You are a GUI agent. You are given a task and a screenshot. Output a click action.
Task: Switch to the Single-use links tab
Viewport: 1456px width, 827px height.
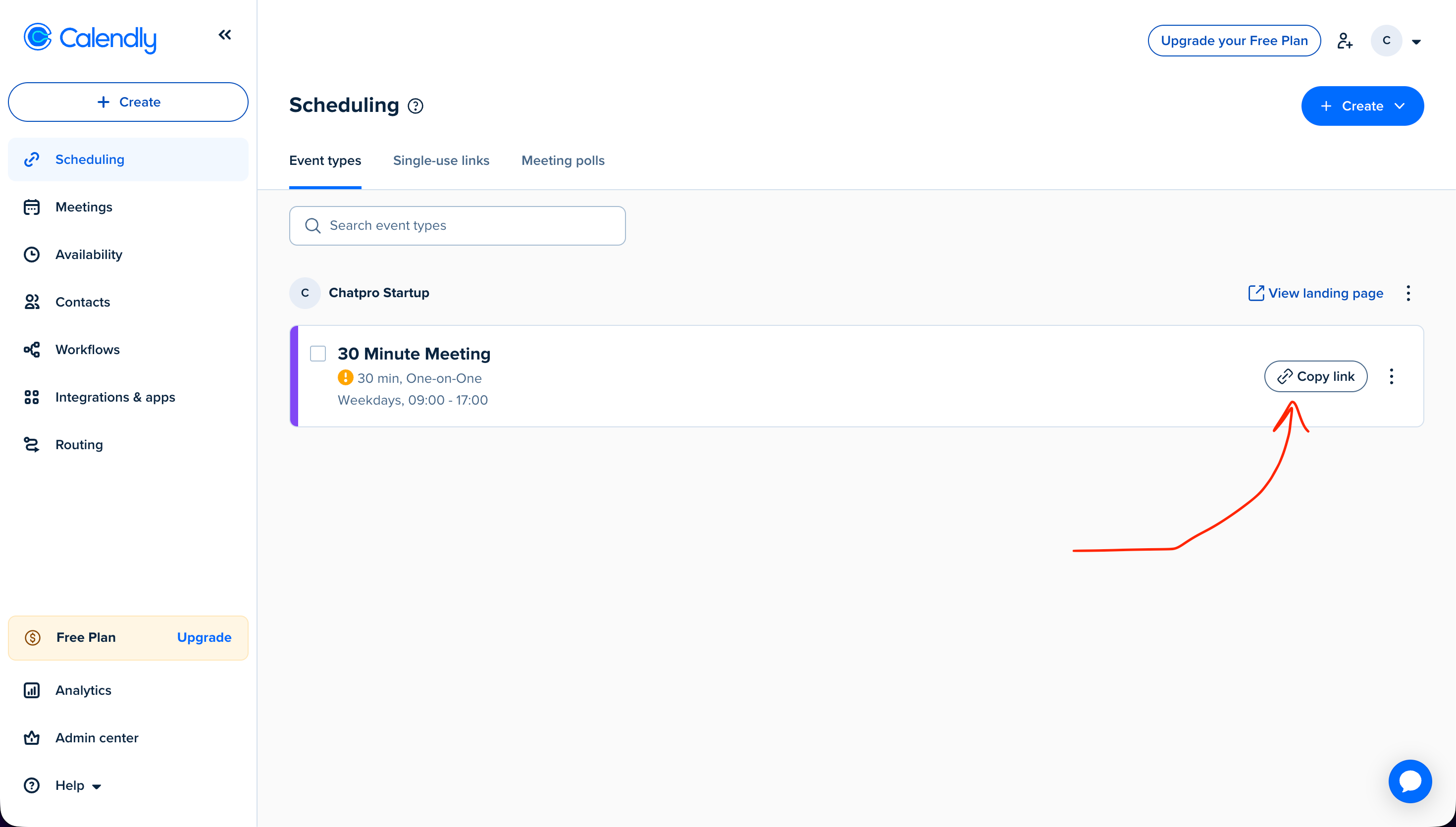pyautogui.click(x=441, y=161)
